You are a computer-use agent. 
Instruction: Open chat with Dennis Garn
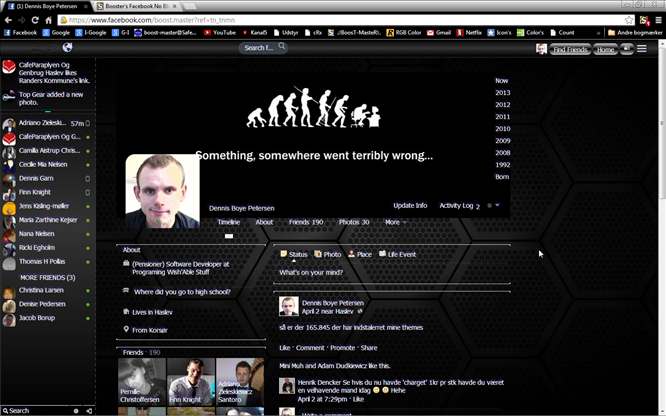click(46, 178)
